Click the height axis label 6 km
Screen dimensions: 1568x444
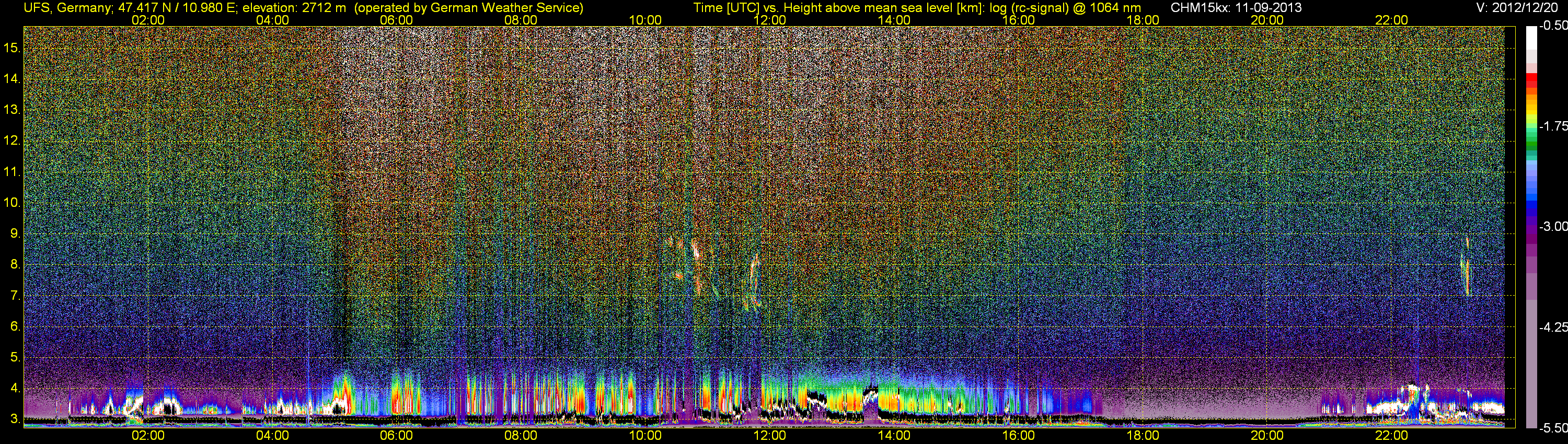(15, 326)
